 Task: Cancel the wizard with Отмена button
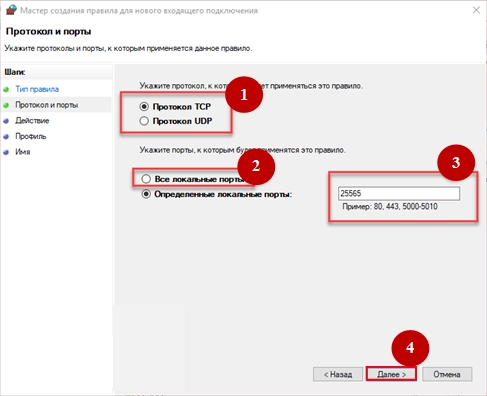click(447, 374)
